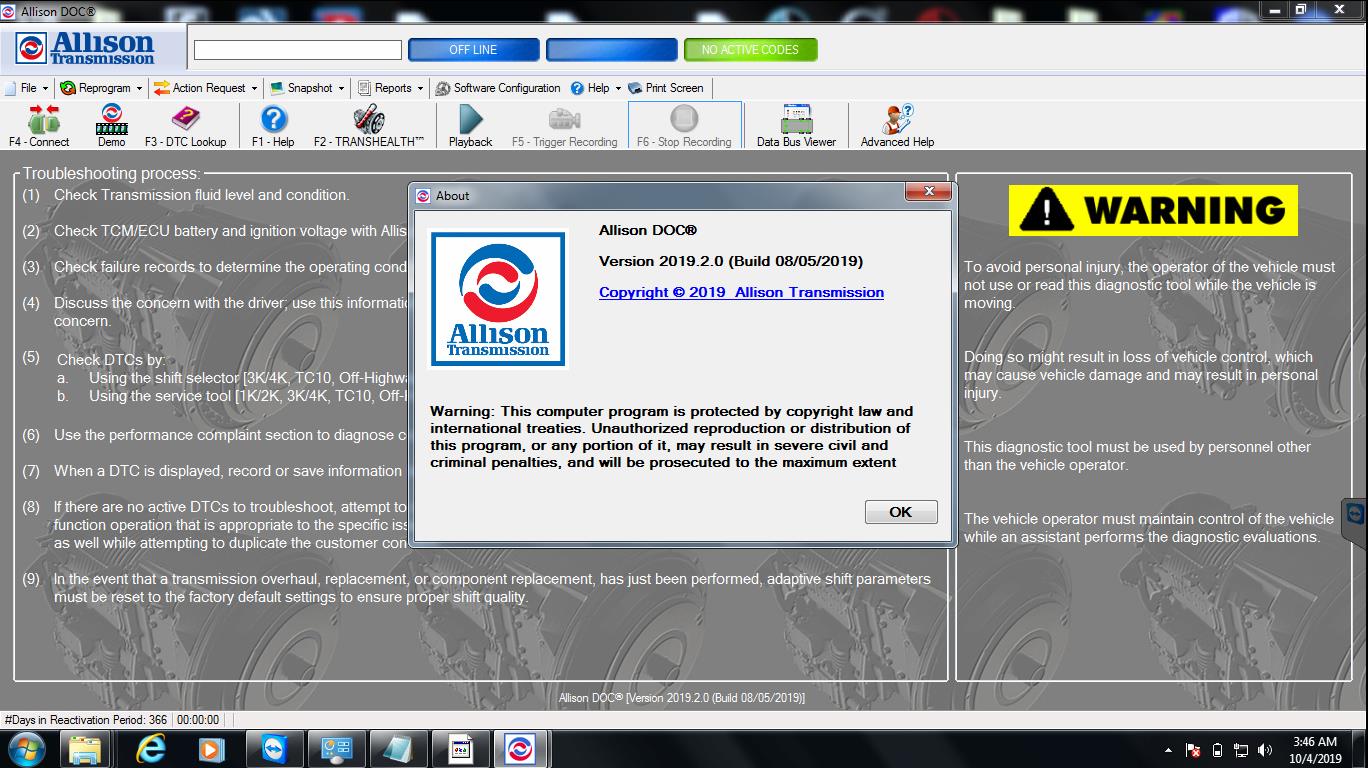
Task: Click the Allison DOC taskbar icon
Action: 521,748
